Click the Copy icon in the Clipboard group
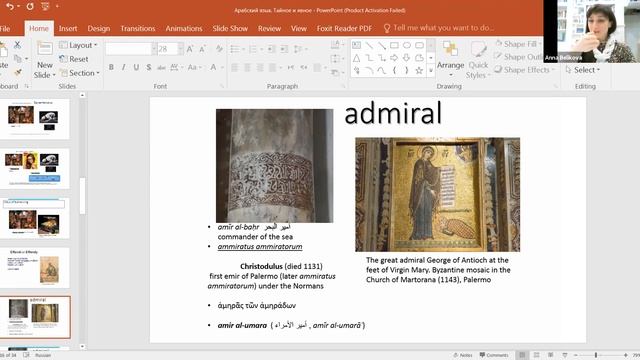 (x=17, y=59)
